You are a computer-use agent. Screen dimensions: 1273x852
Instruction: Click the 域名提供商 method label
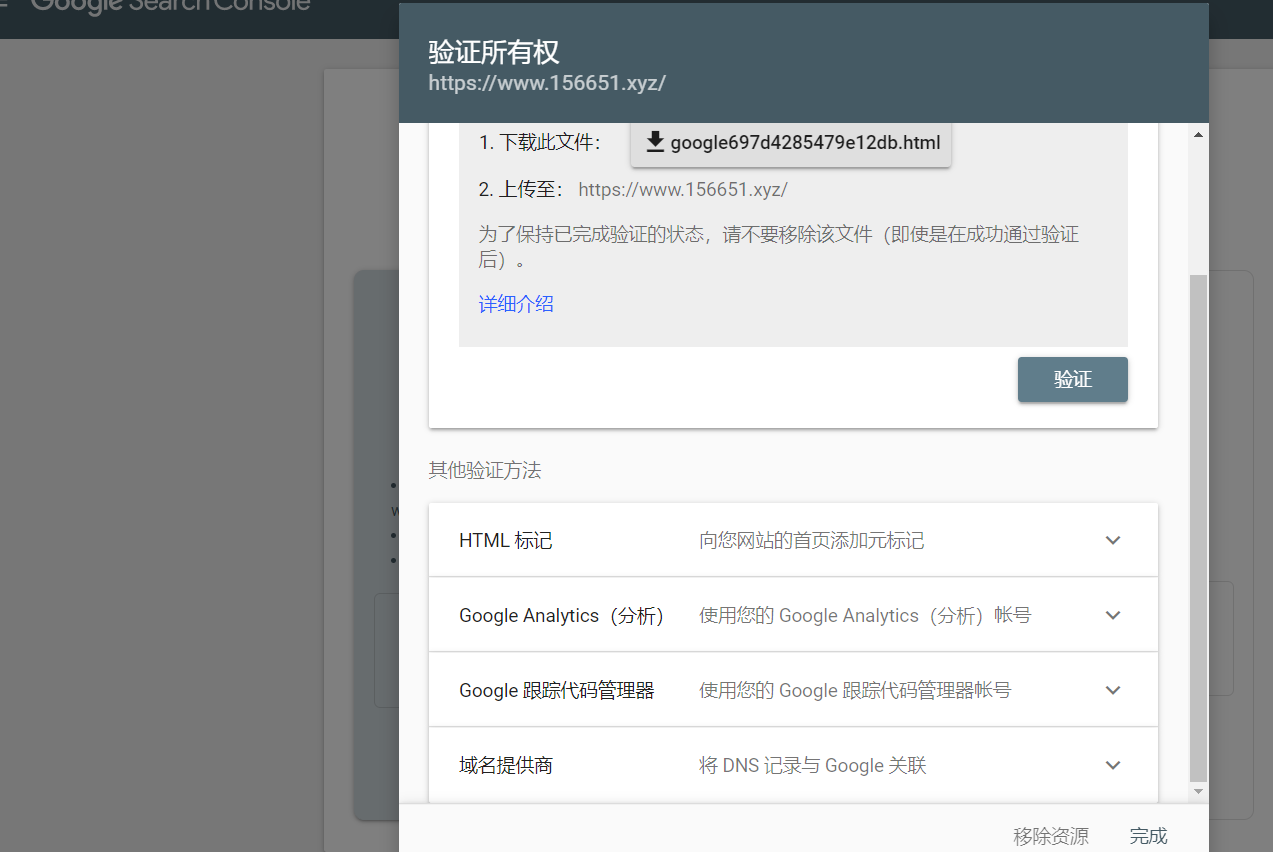506,766
